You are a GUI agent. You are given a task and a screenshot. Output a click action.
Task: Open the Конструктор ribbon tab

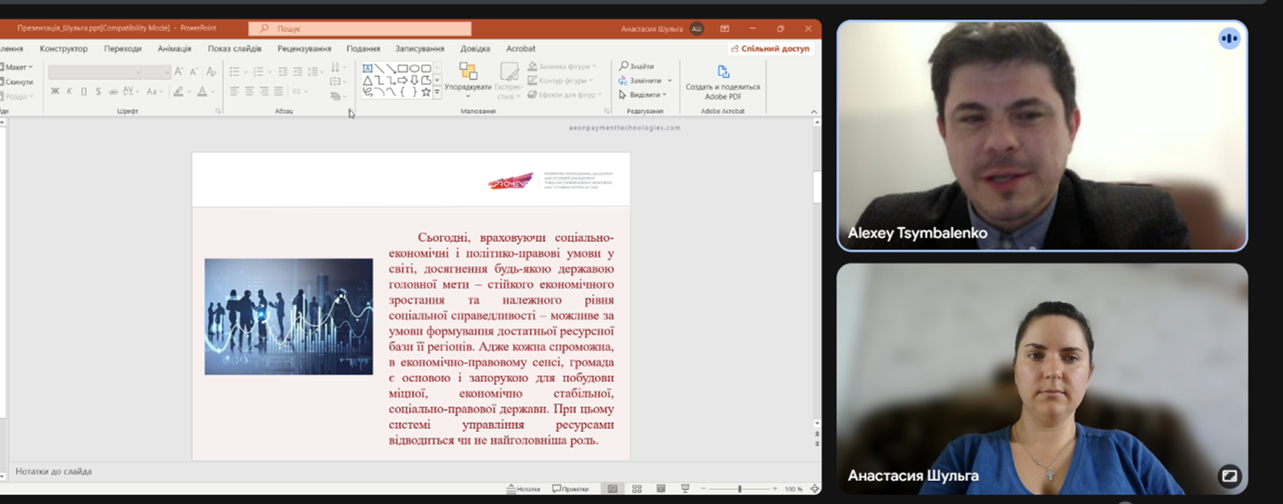pos(64,48)
